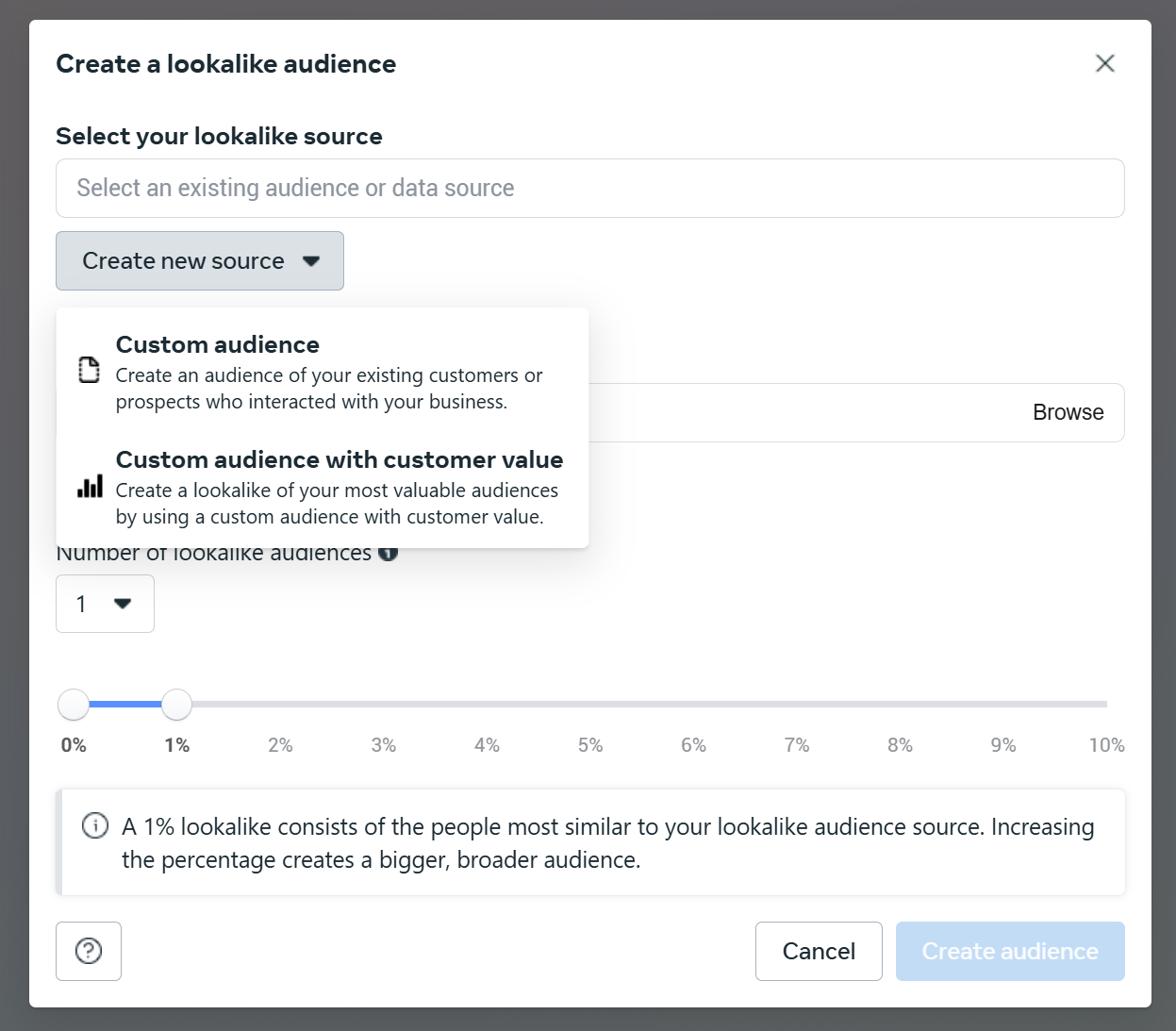Click the 9% label on the slider
Viewport: 1176px width, 1031px height.
(1003, 745)
